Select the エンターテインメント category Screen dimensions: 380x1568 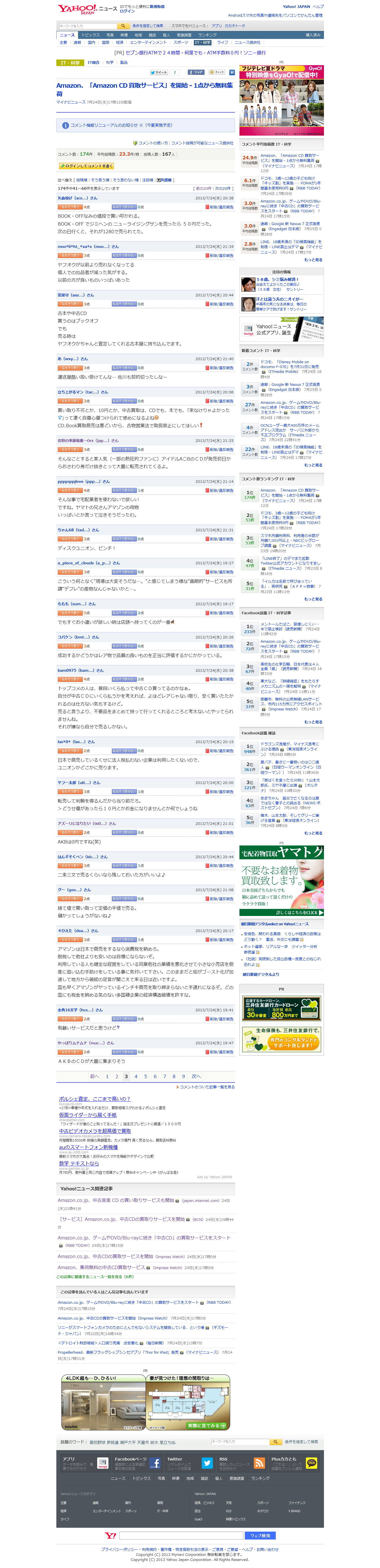click(x=148, y=43)
